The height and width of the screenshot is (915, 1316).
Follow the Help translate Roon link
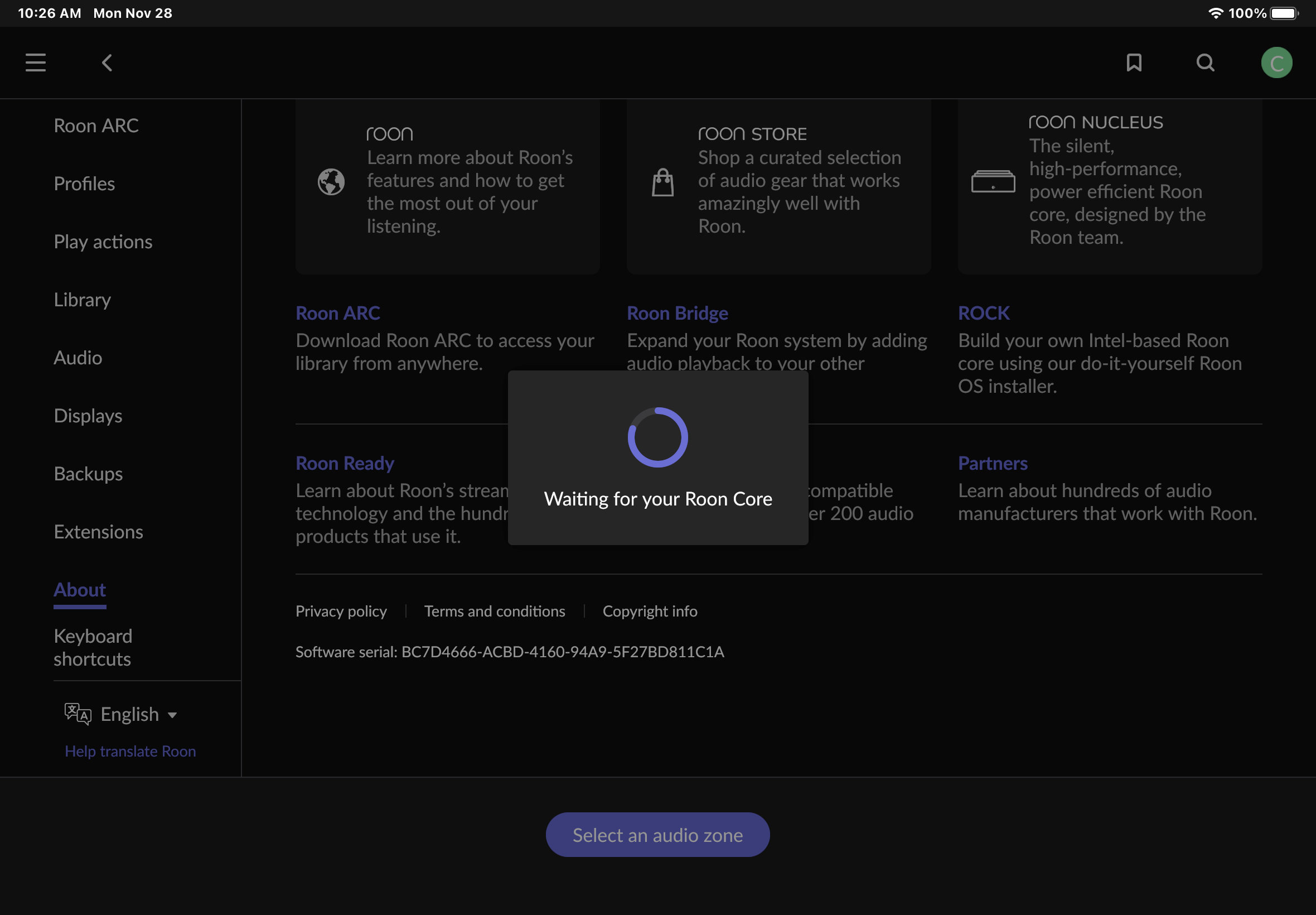(x=130, y=750)
